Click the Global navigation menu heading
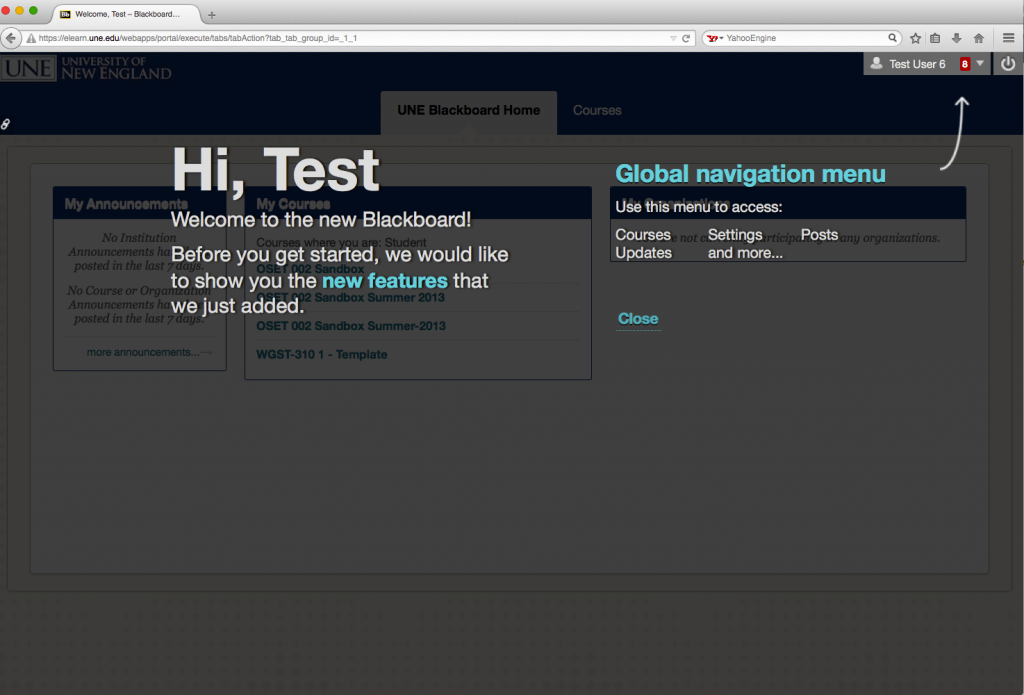This screenshot has height=695, width=1024. [750, 174]
